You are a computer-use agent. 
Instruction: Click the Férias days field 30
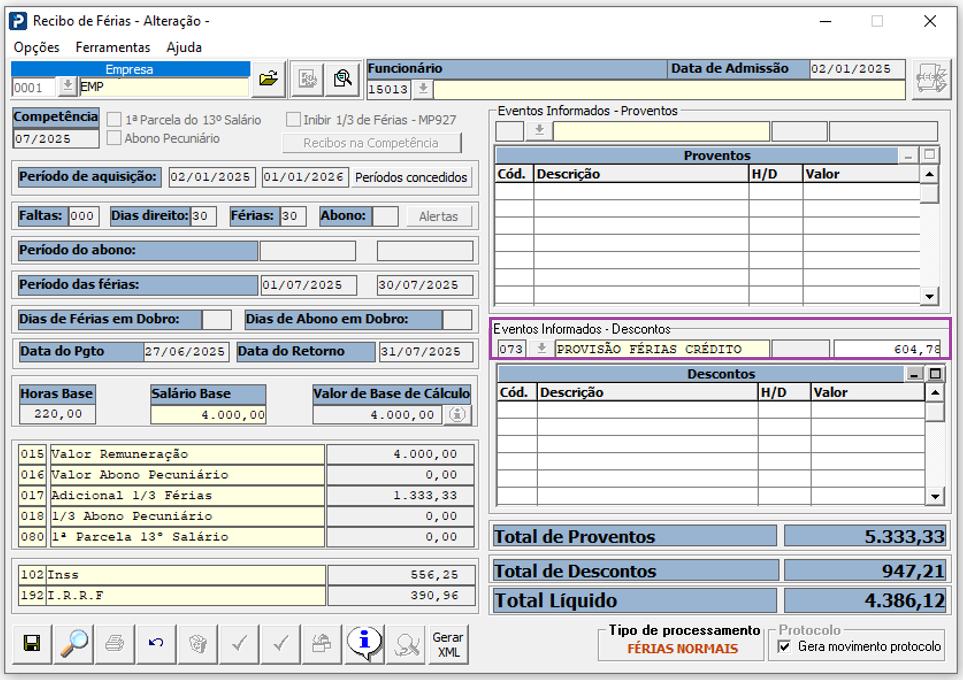pos(293,216)
